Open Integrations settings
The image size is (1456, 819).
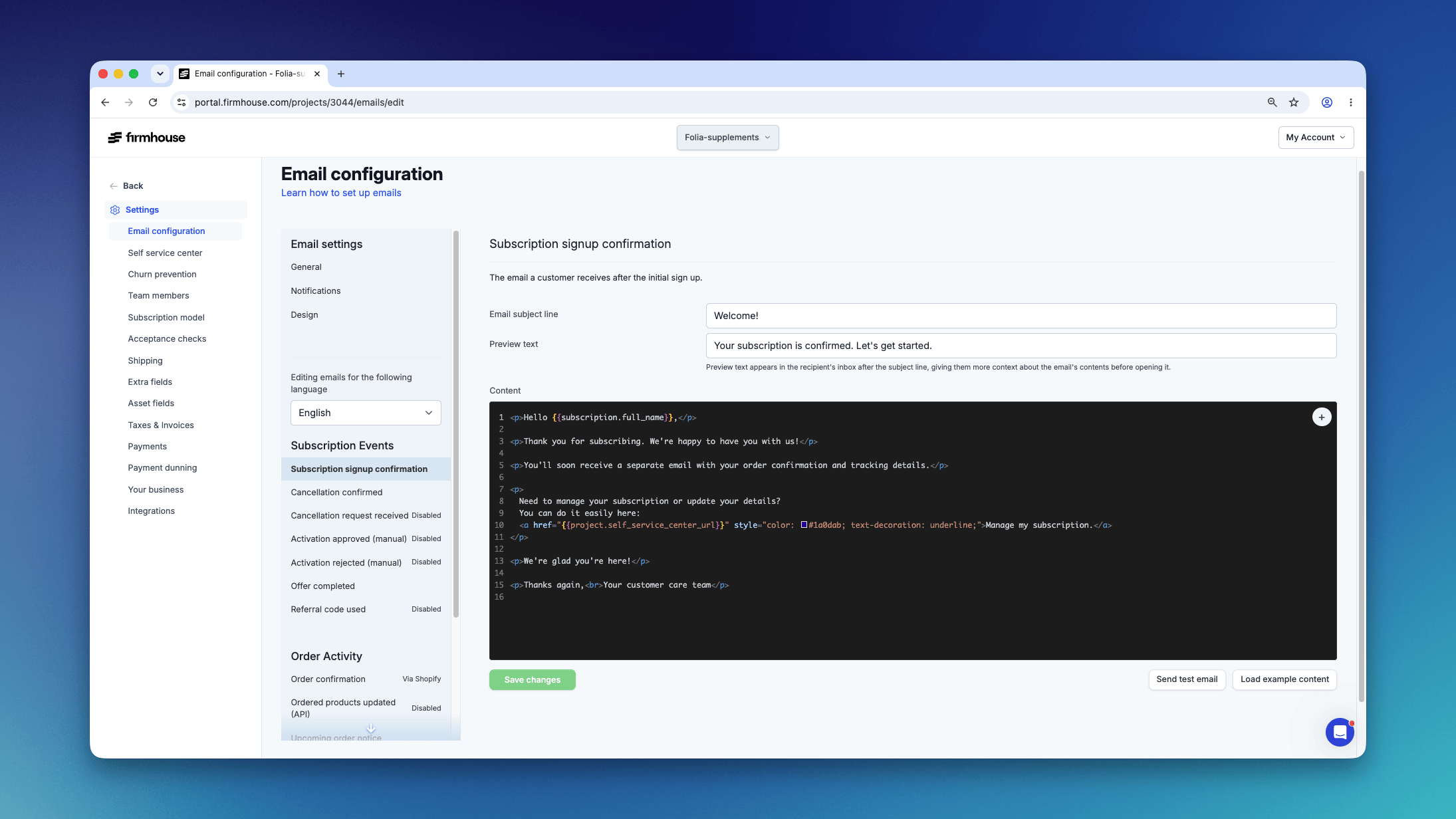click(151, 511)
